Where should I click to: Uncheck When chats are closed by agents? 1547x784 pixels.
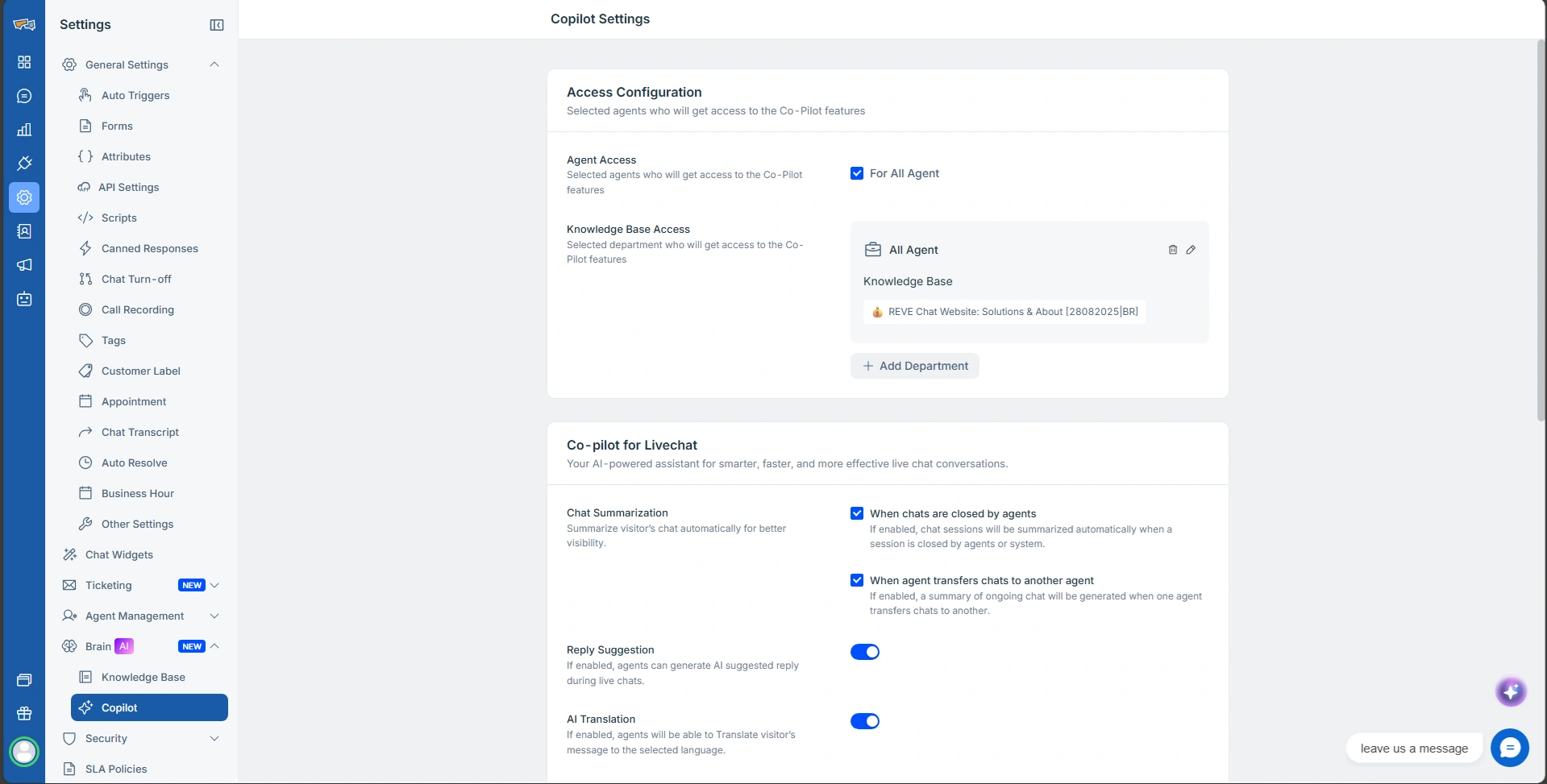pos(857,513)
